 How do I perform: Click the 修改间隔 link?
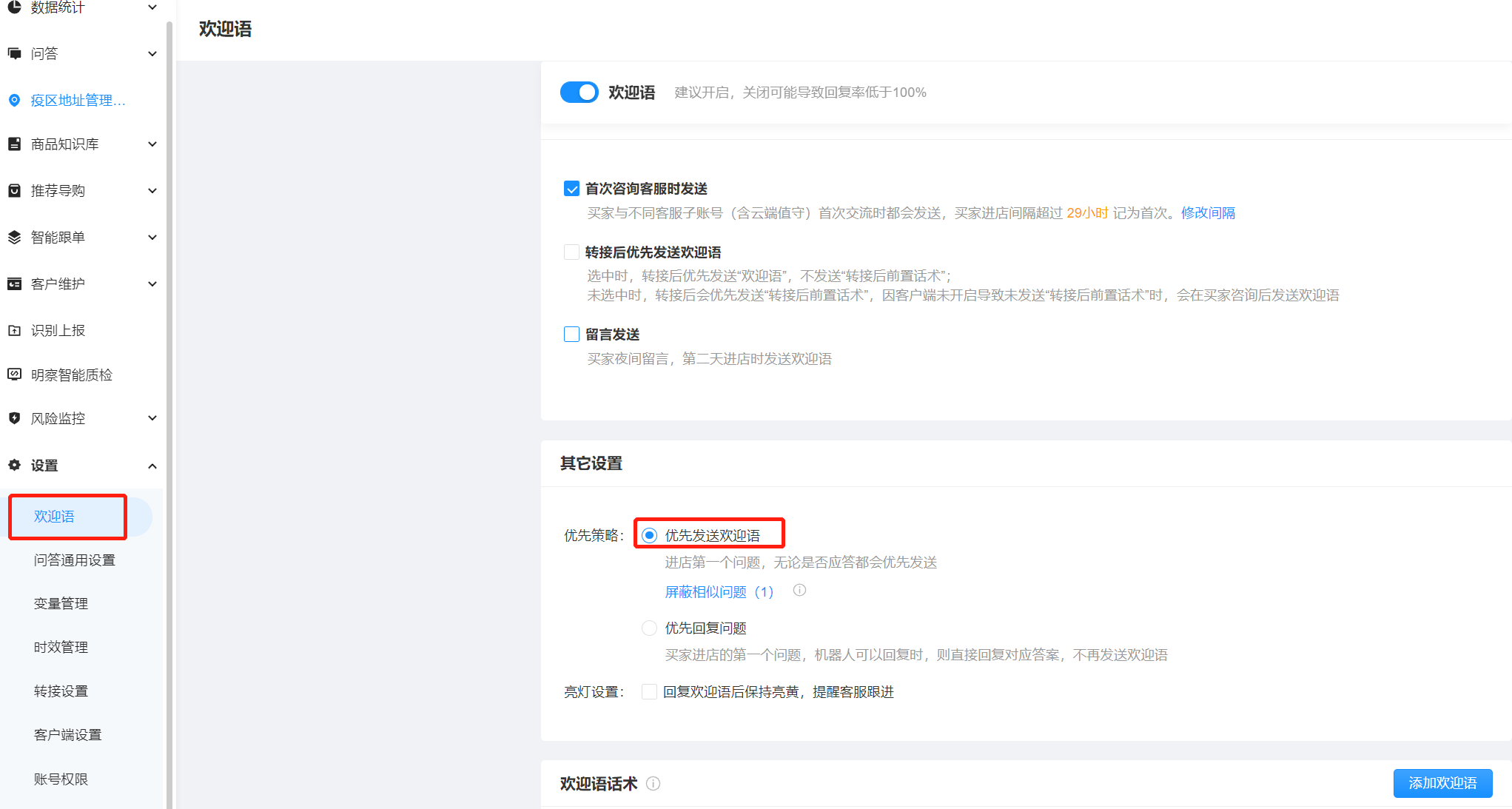coord(1208,213)
